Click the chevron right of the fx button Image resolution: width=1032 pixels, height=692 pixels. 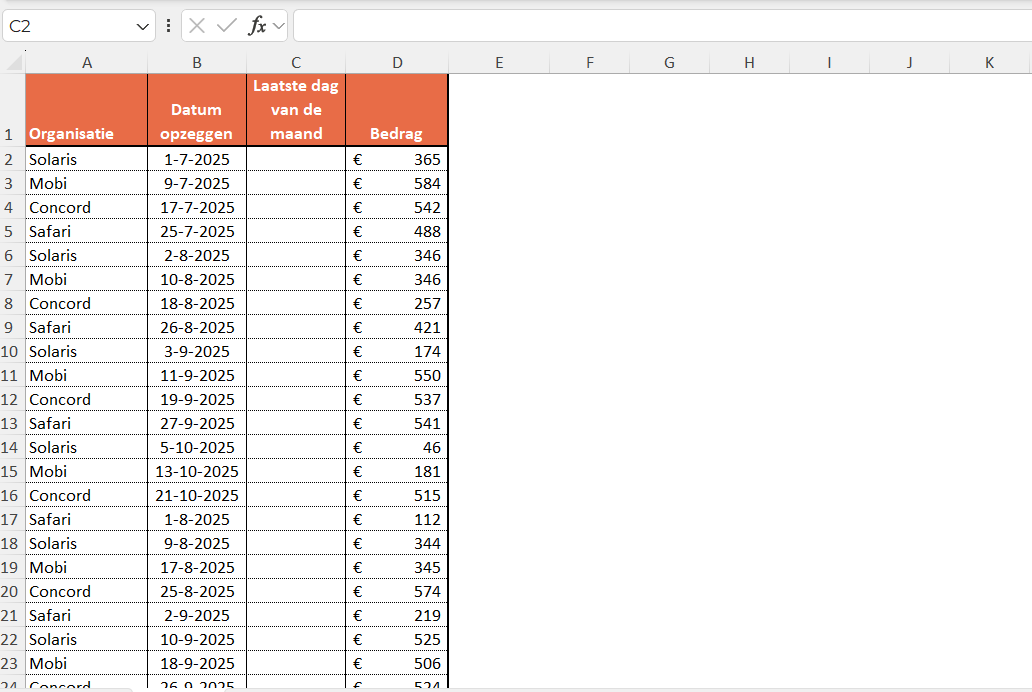click(x=278, y=25)
